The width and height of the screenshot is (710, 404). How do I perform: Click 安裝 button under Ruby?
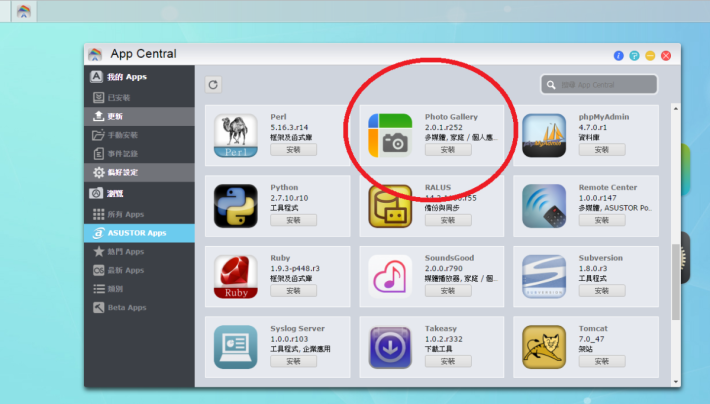pos(293,291)
